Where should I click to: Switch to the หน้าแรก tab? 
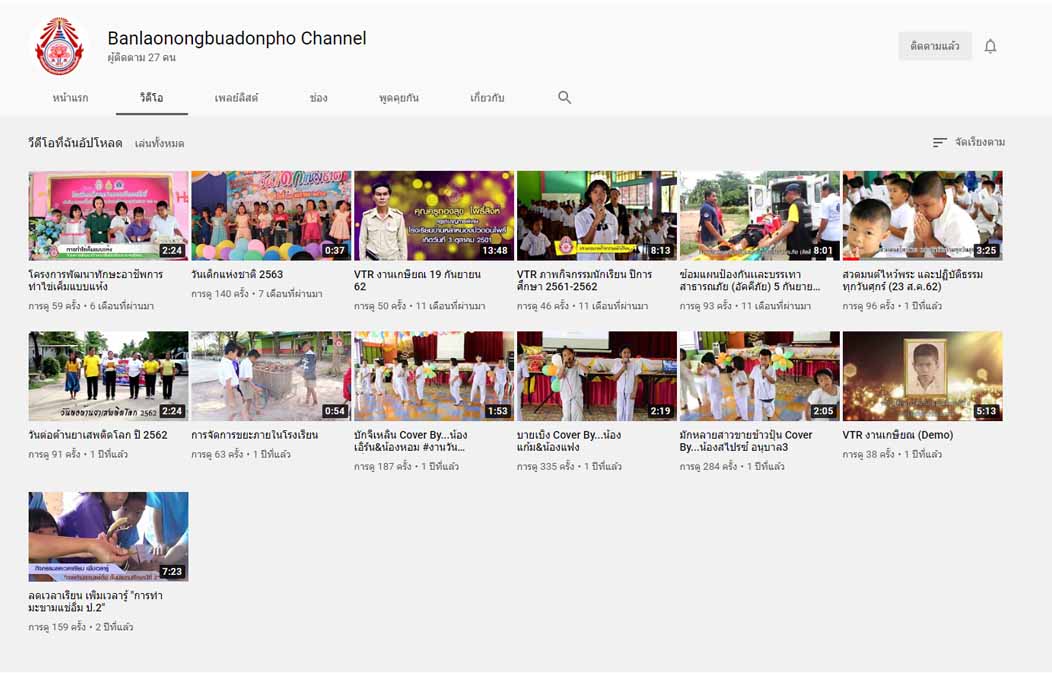pos(70,98)
